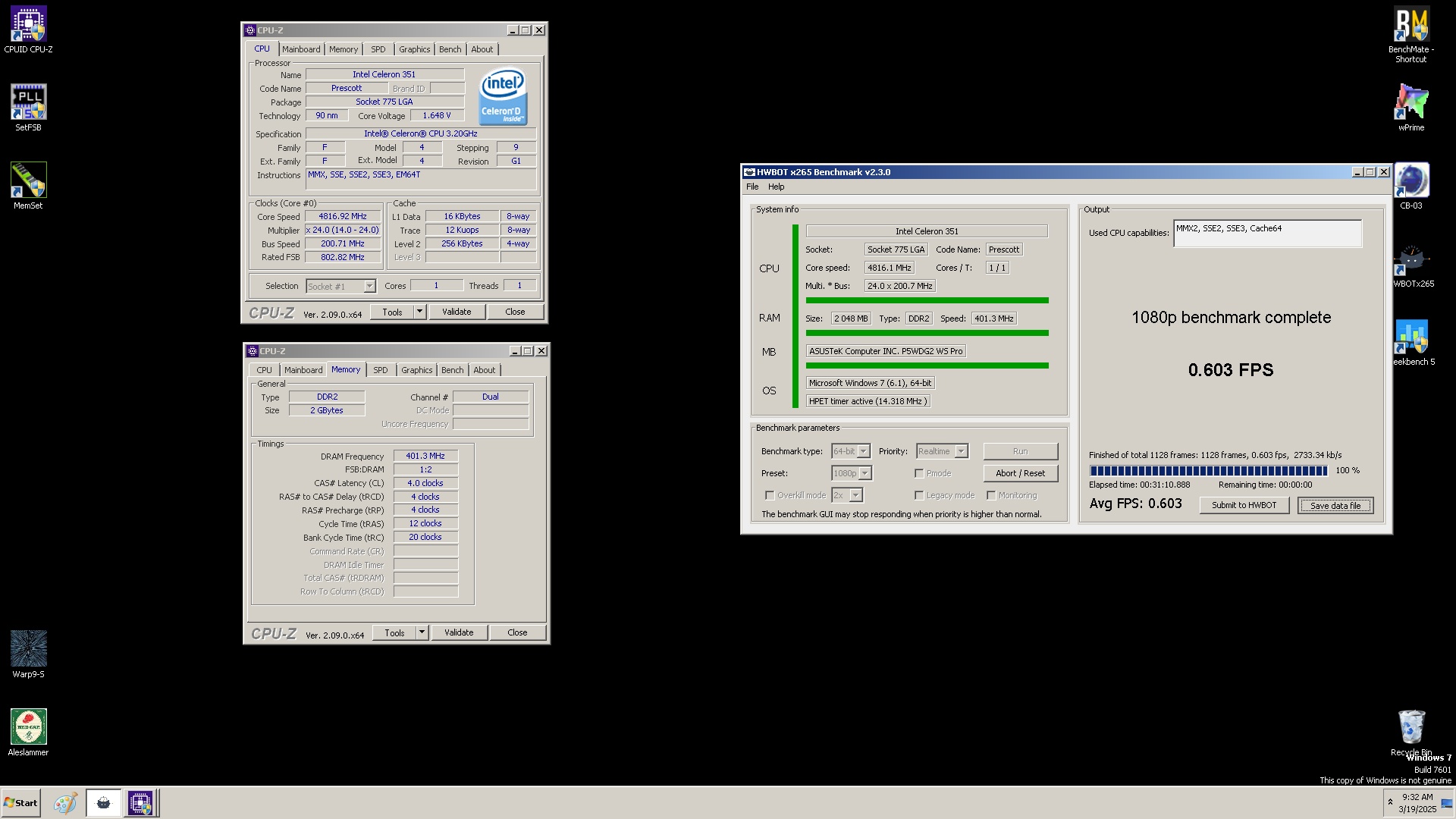Switch to Mainboard tab in top CPU-Z window
This screenshot has width=1456, height=819.
point(301,49)
